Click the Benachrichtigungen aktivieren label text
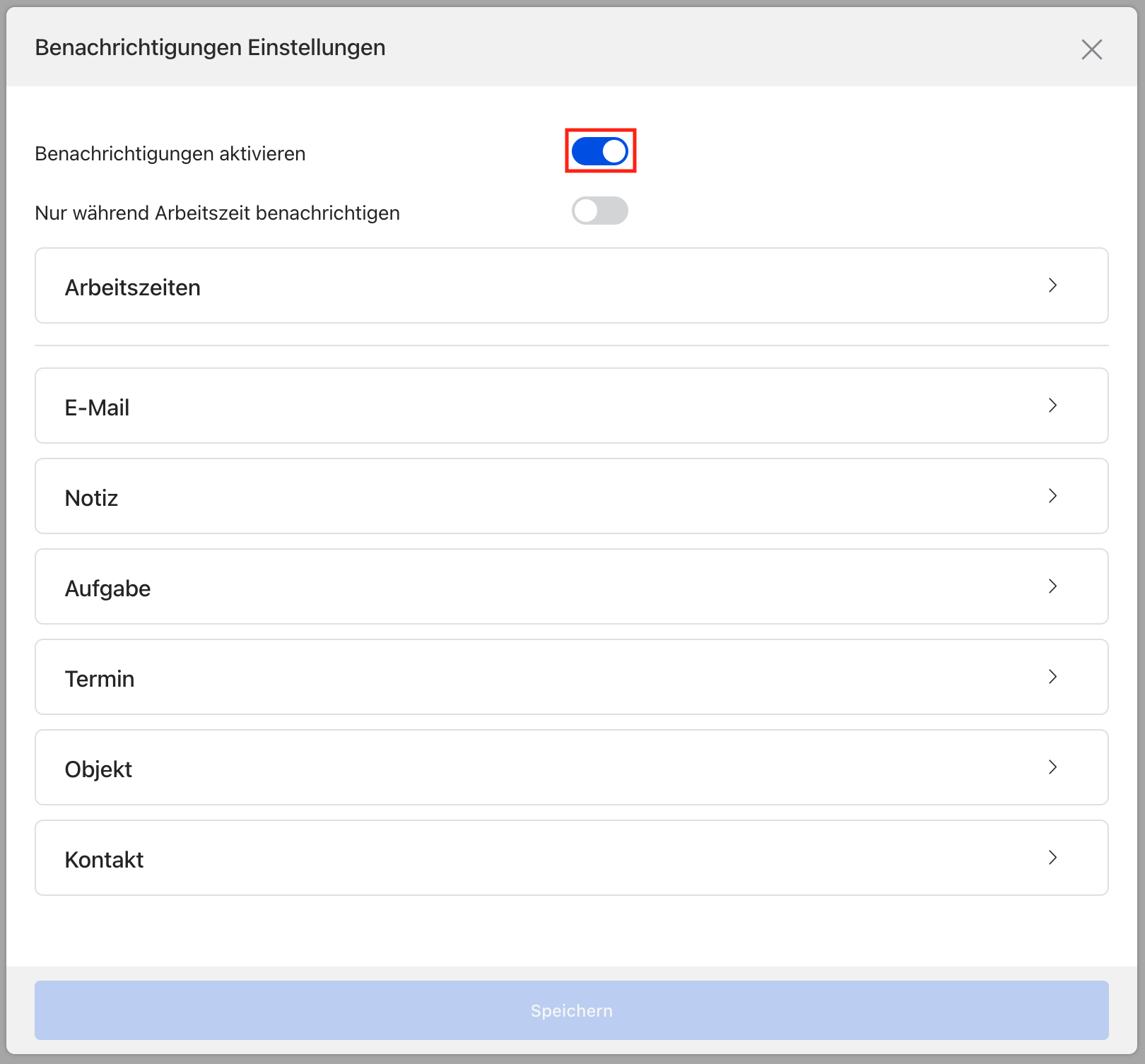This screenshot has height=1064, width=1145. [x=170, y=154]
